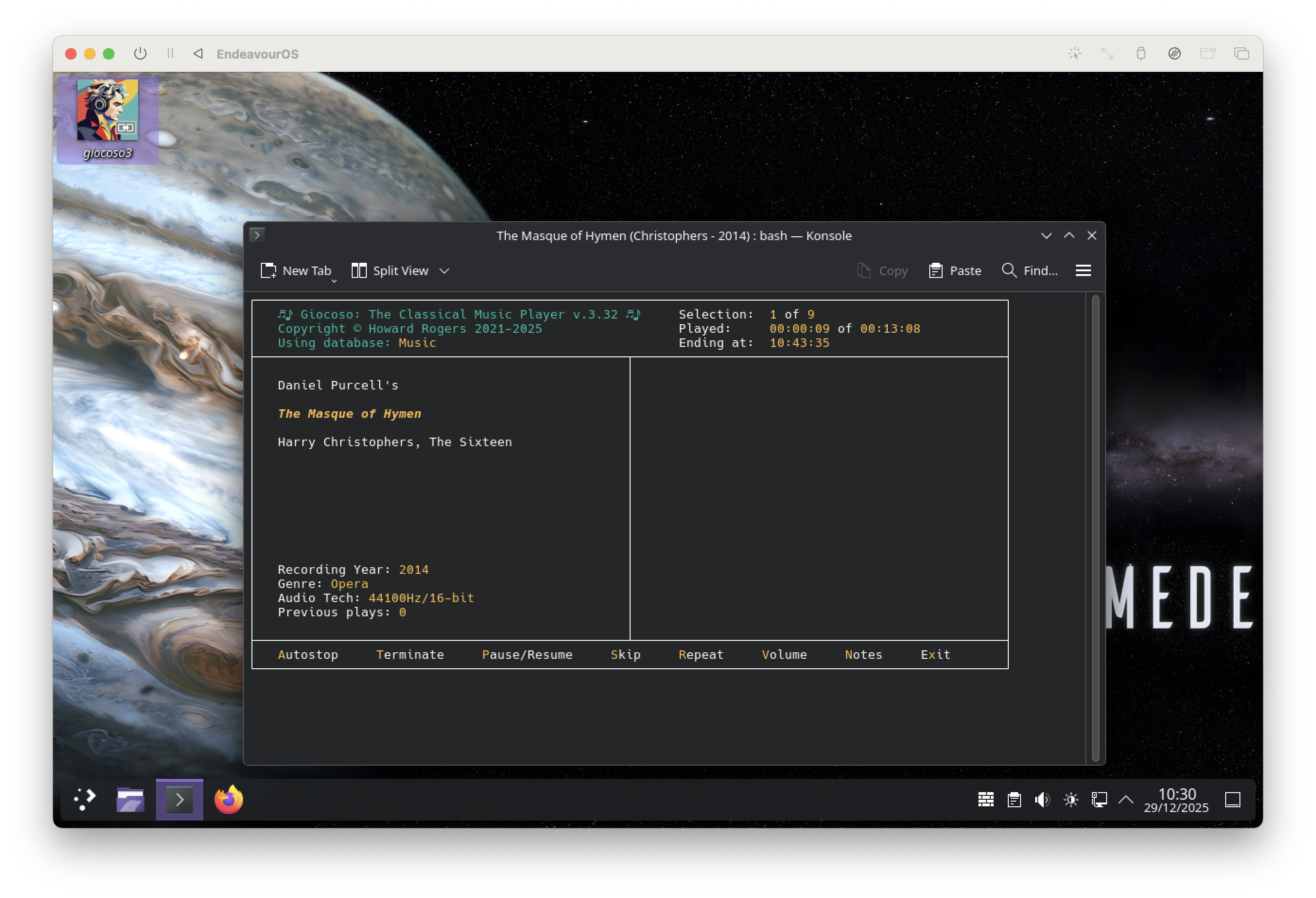The image size is (1316, 898).
Task: Select Skip to advance the track
Action: tap(625, 655)
